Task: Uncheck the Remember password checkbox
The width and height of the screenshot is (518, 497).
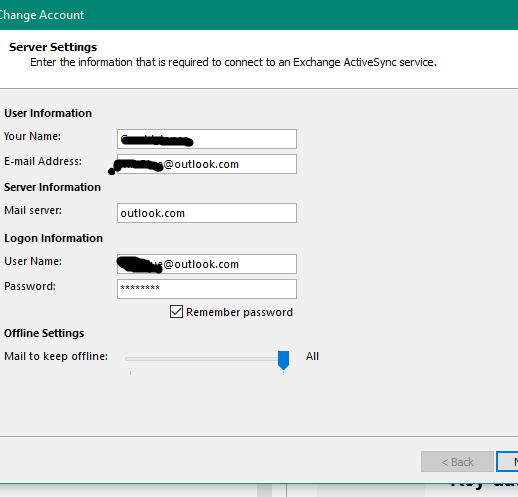Action: (x=176, y=312)
